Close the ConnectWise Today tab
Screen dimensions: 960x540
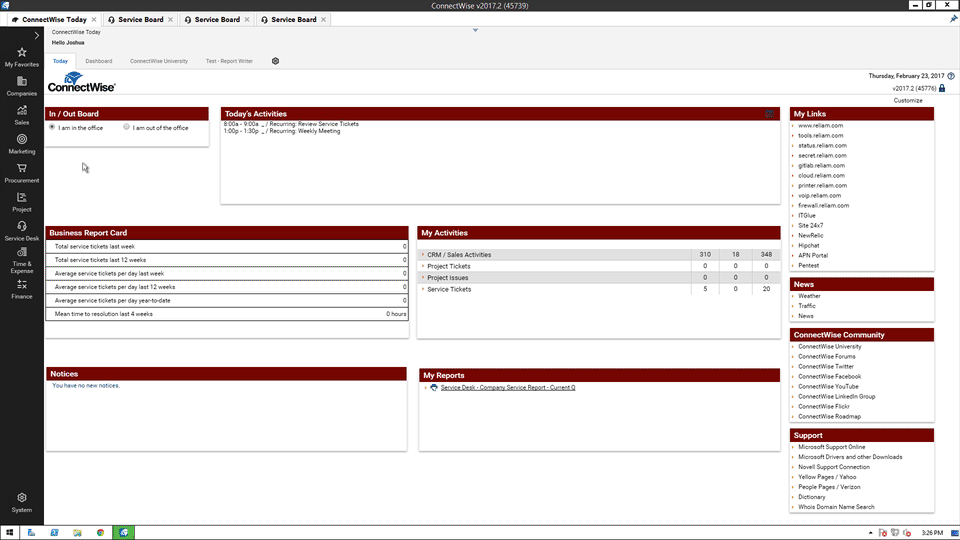coord(94,20)
